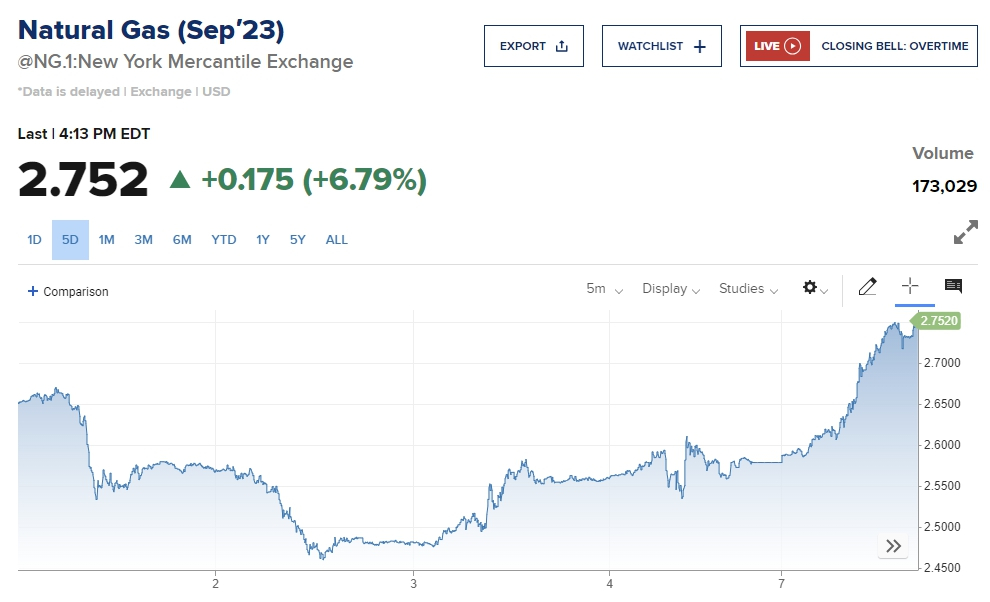This screenshot has height=602, width=990.
Task: Open the 5m interval dropdown
Action: coord(604,289)
